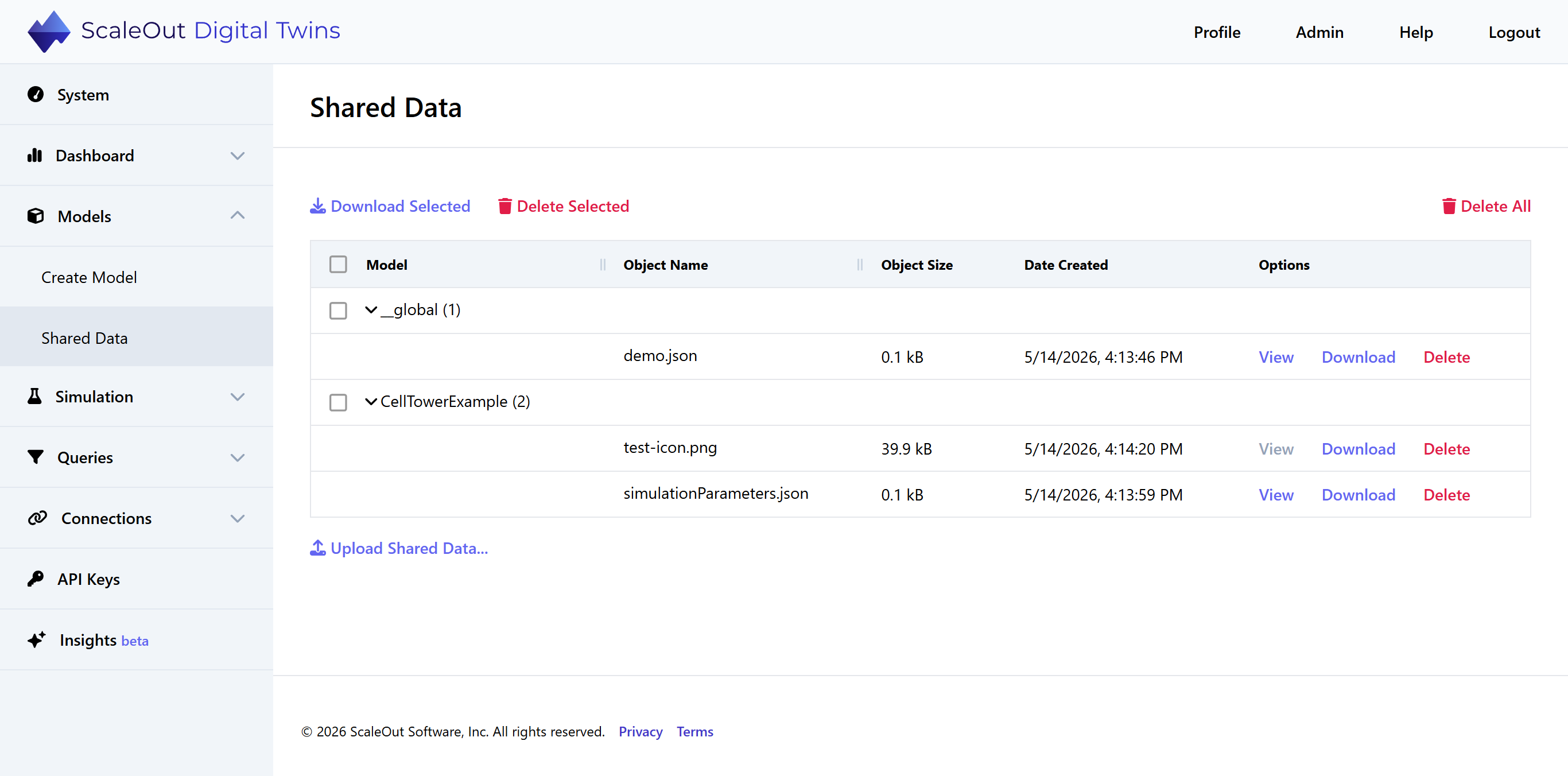Click the Object Name column resize handle
The image size is (1568, 776).
click(860, 265)
